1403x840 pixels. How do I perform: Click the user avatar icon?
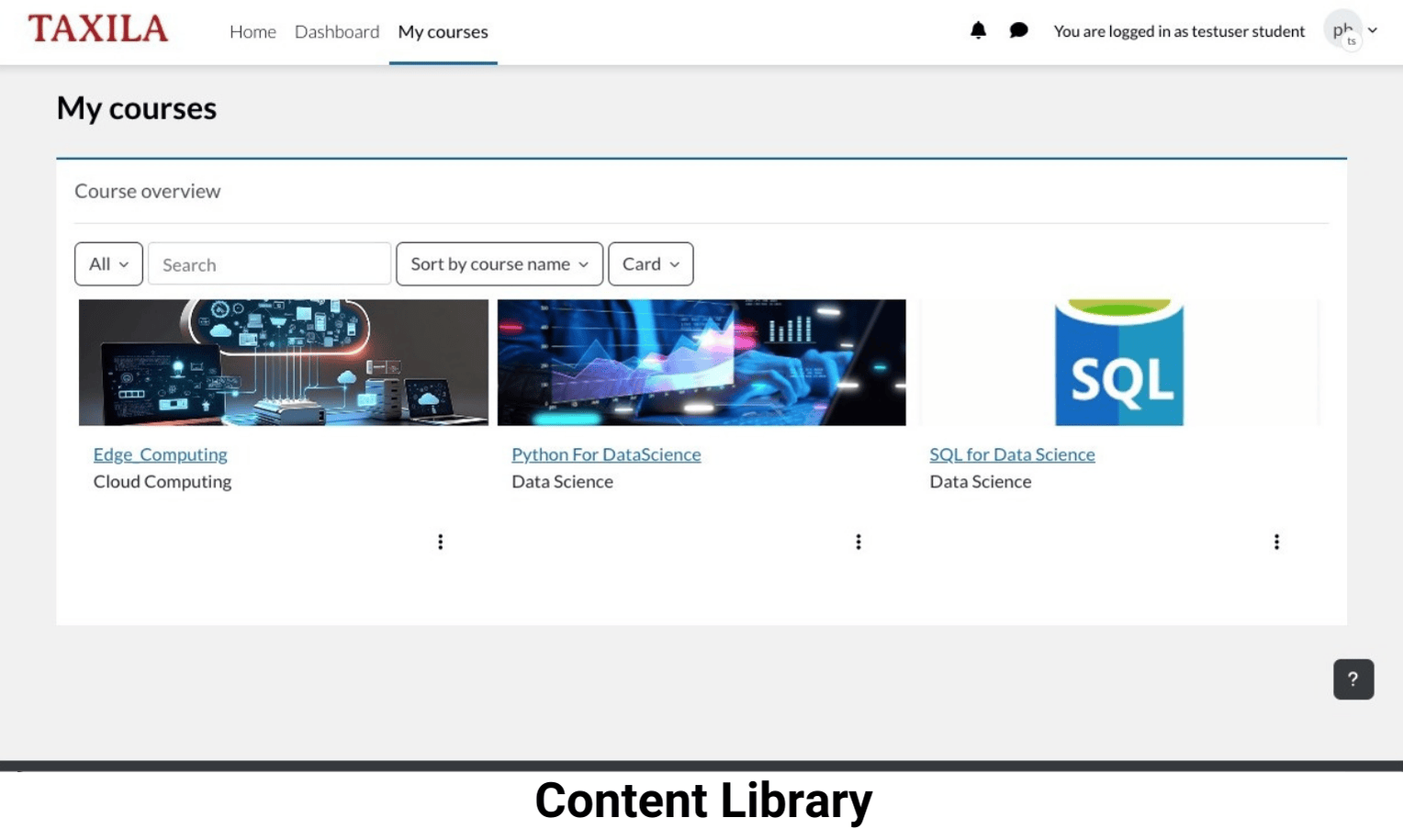click(1343, 30)
